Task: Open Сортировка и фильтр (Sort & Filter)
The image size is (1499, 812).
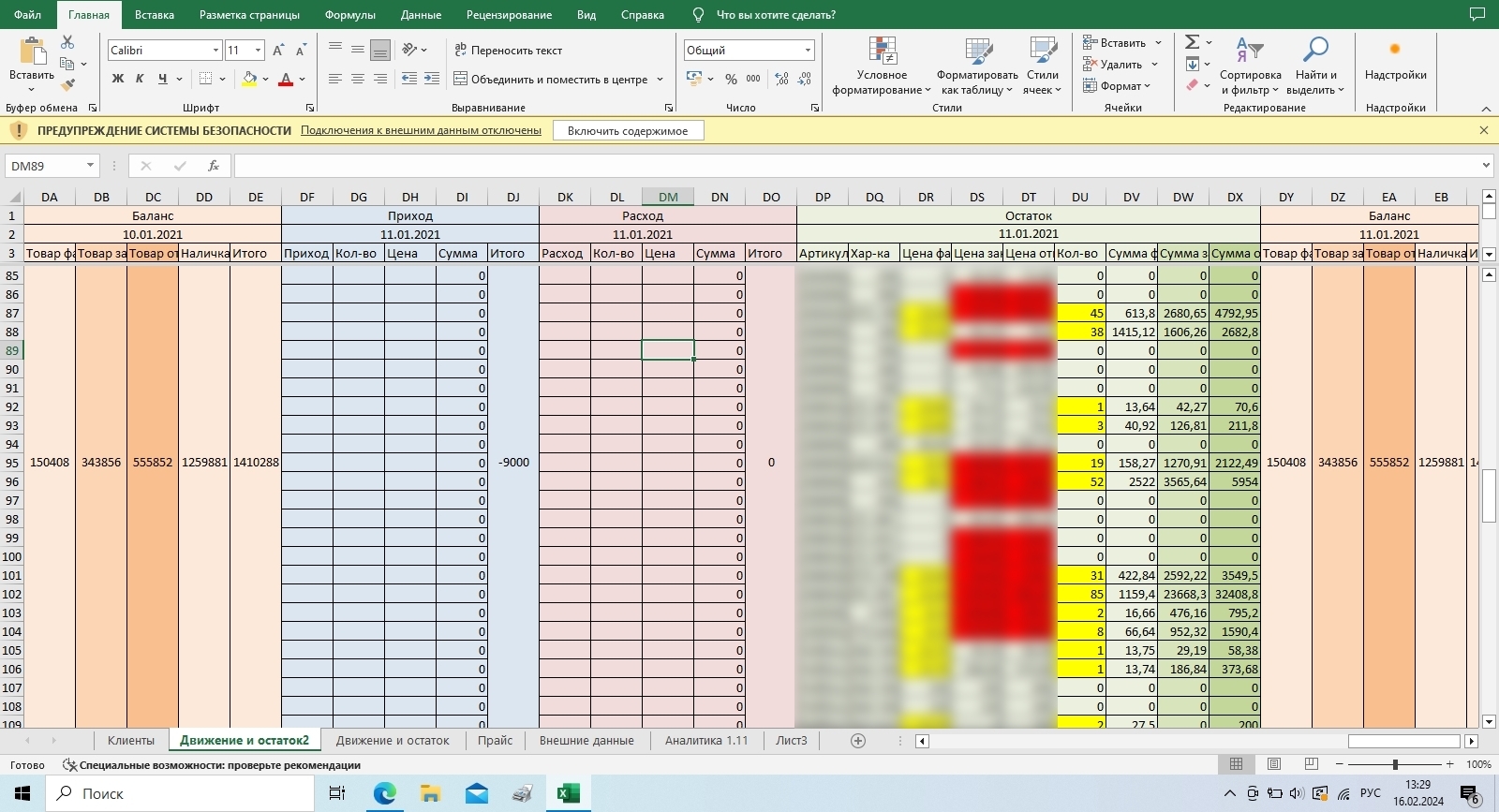Action: [x=1250, y=66]
